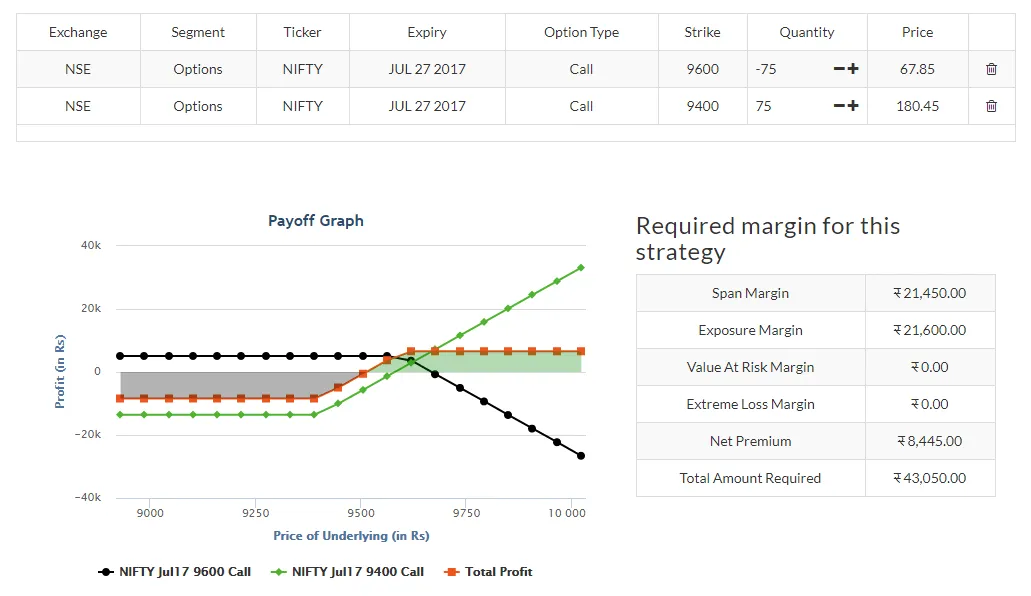Click the Payoff Graph chart title
Screen dimensions: 1031x596
tap(316, 221)
